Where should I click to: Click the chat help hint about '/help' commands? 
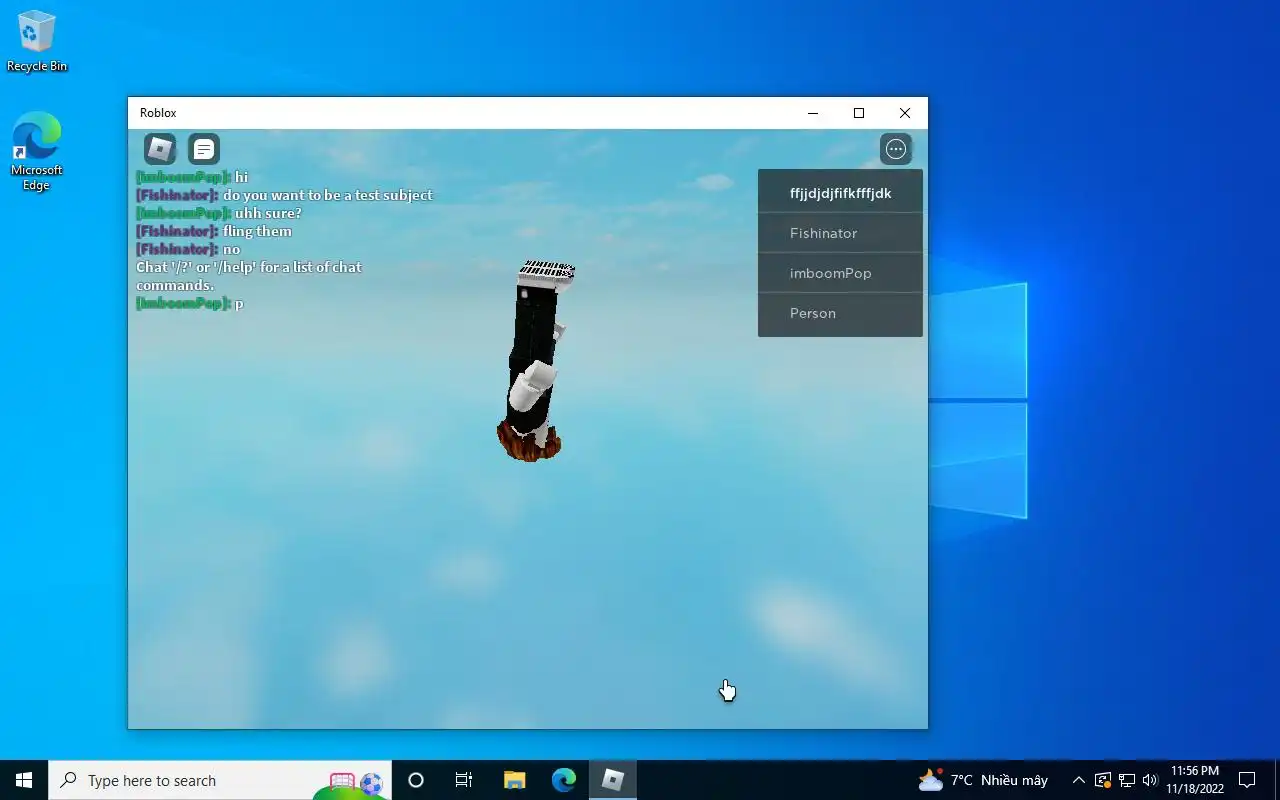(x=249, y=276)
